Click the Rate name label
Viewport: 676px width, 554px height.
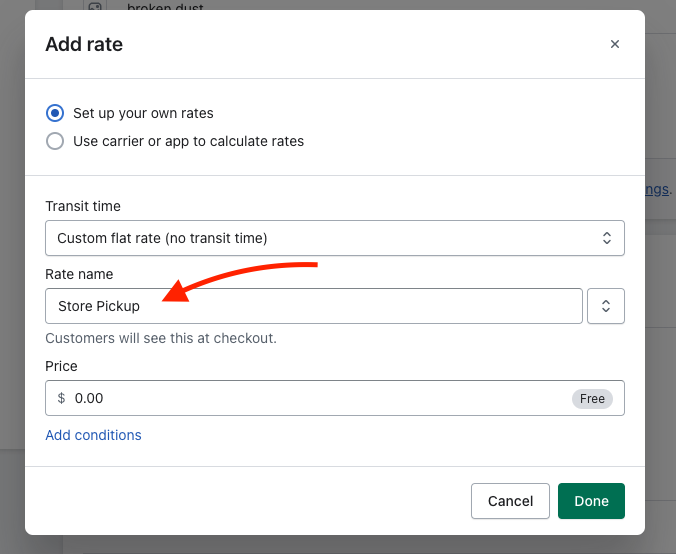point(79,274)
